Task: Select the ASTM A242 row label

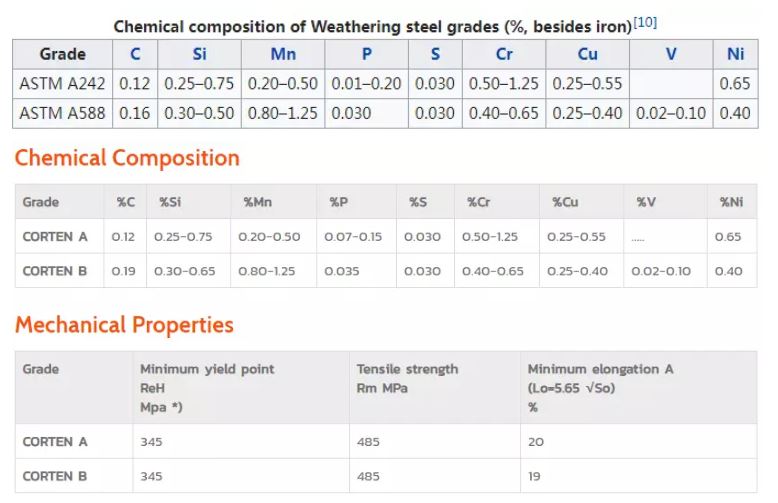Action: coord(62,83)
